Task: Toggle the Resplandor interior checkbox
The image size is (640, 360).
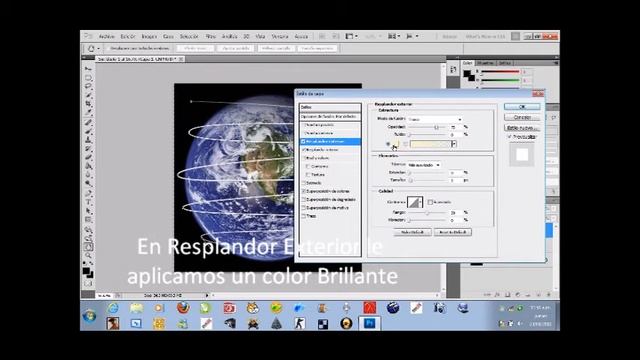Action: (x=304, y=150)
